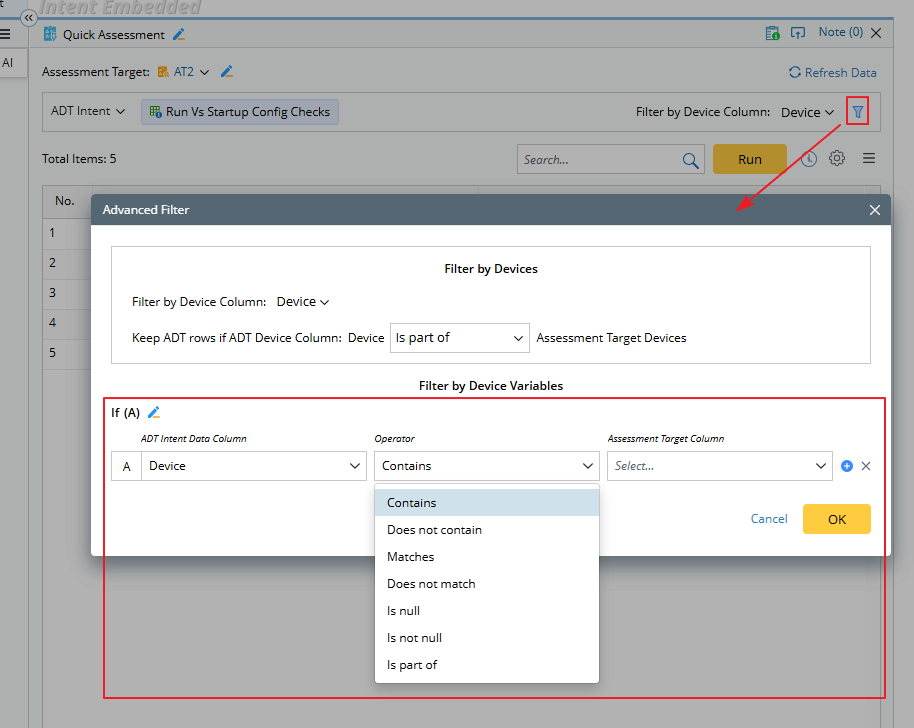Edit Assessment Target AT2 with the pencil icon
Screen dimensions: 914x728
[x=227, y=72]
